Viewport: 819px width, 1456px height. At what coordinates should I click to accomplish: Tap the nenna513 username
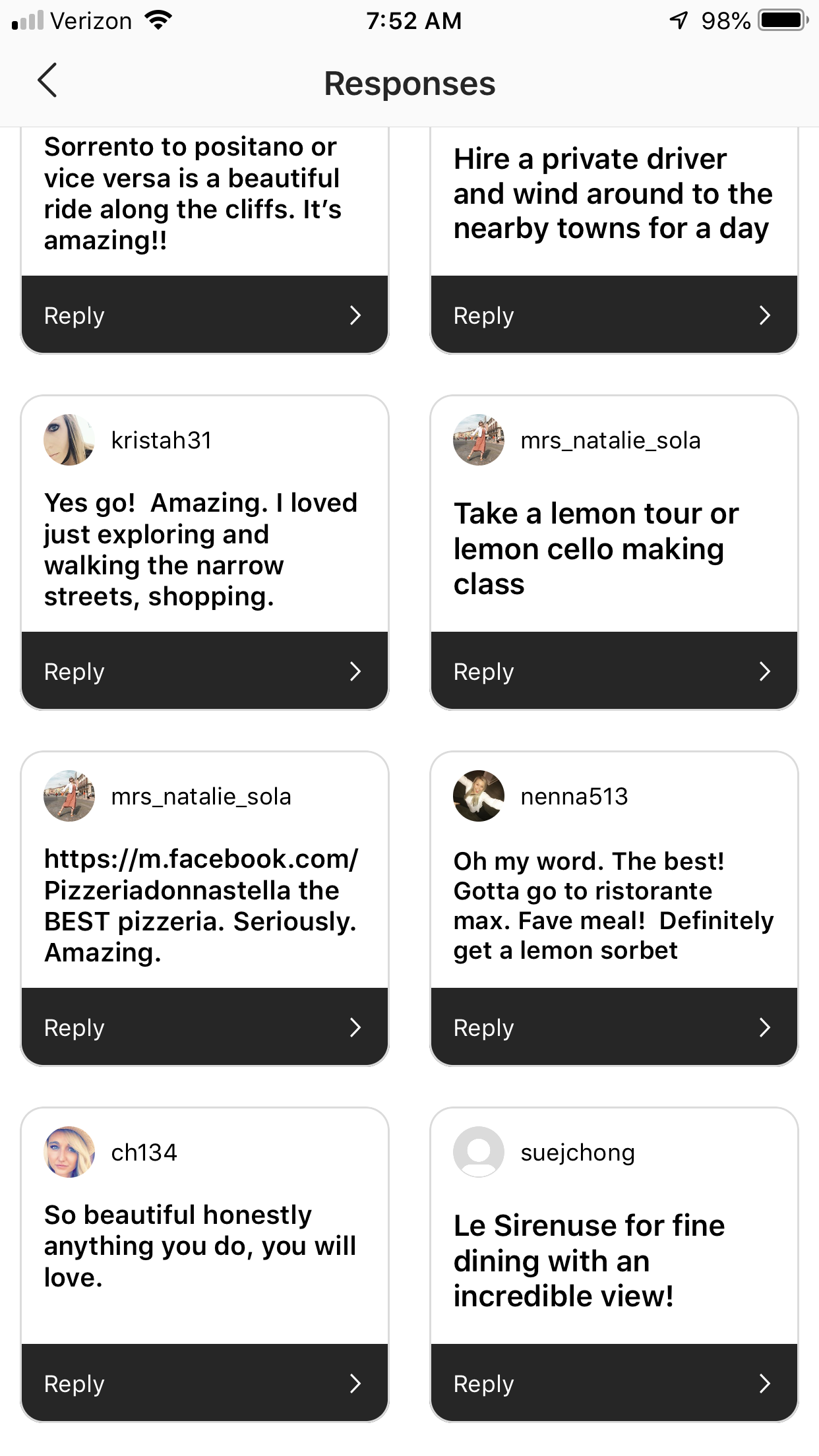[x=574, y=797]
